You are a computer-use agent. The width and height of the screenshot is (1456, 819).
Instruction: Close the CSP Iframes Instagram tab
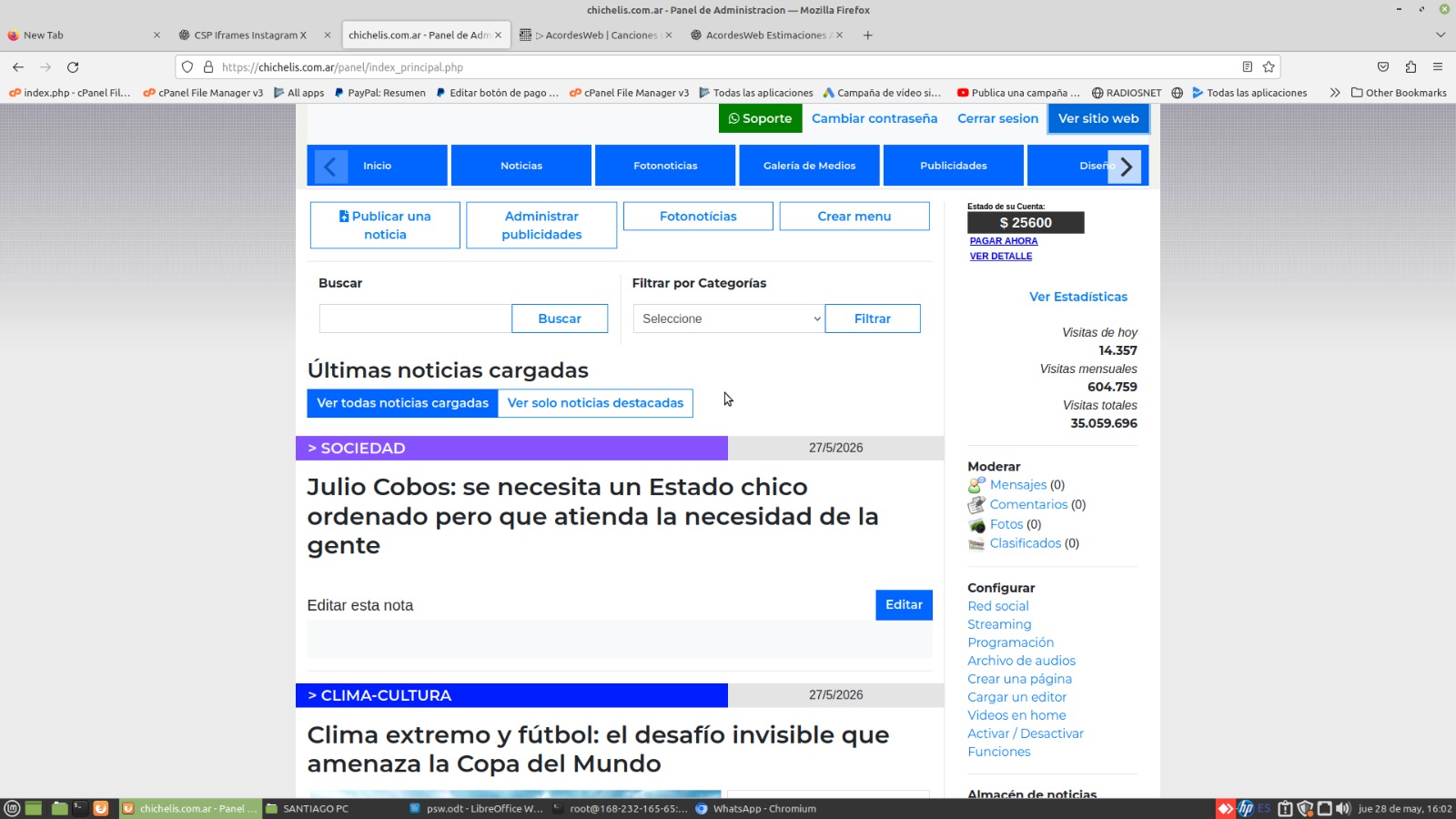328,35
